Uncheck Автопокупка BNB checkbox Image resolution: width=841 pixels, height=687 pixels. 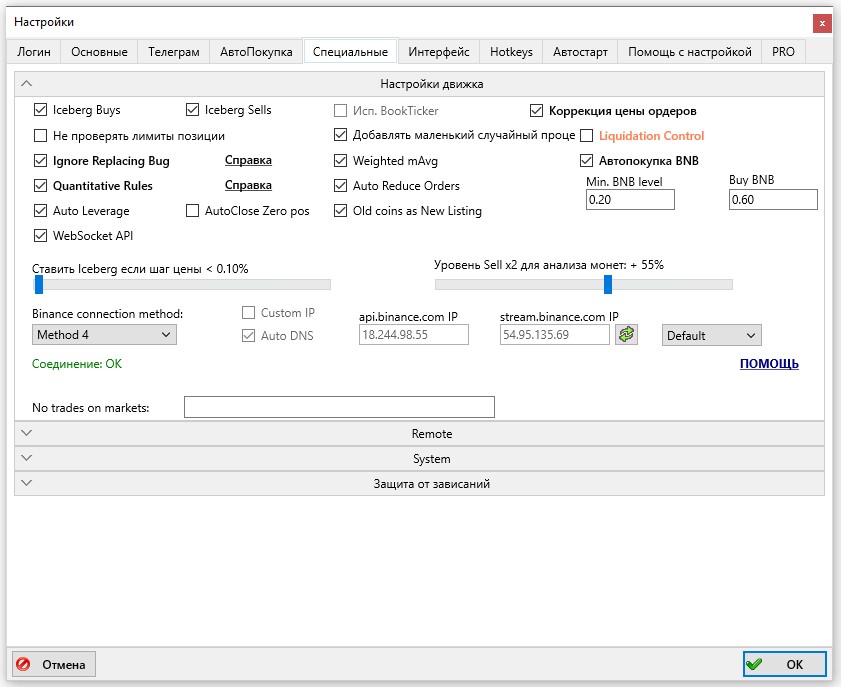point(587,160)
